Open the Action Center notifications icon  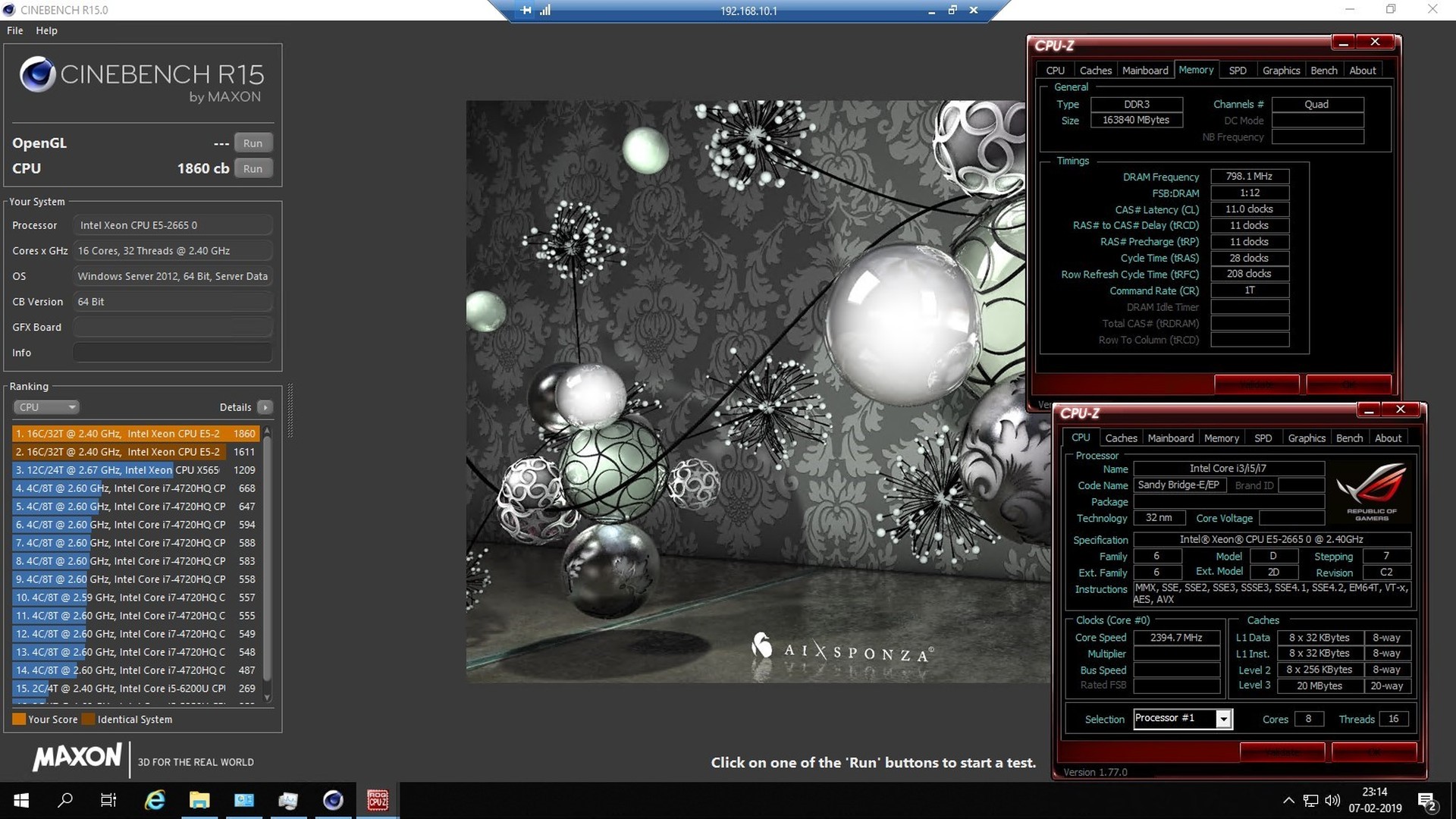(1427, 802)
